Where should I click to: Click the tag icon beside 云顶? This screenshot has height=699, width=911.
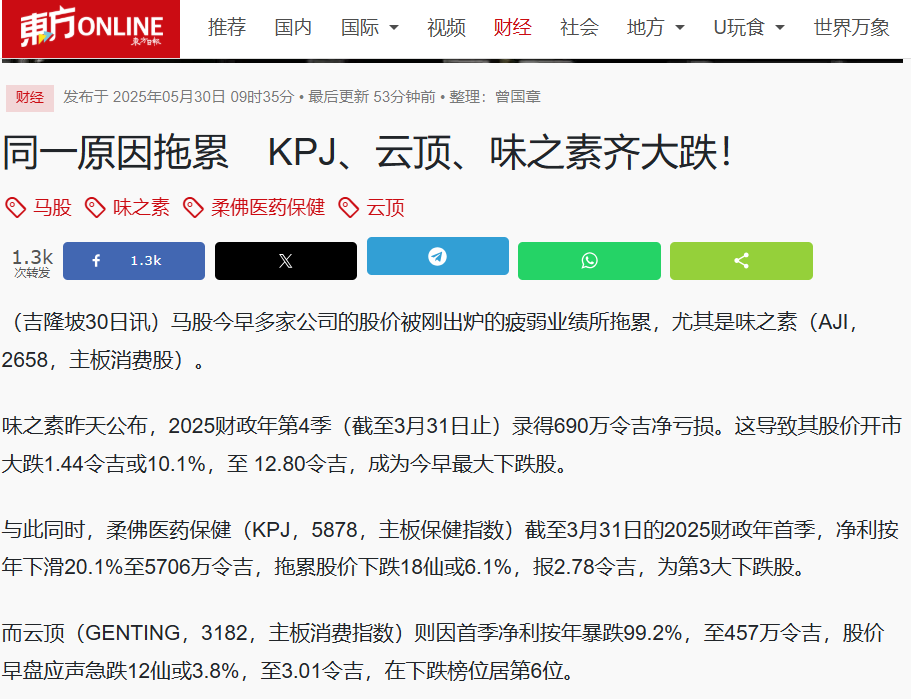click(349, 207)
